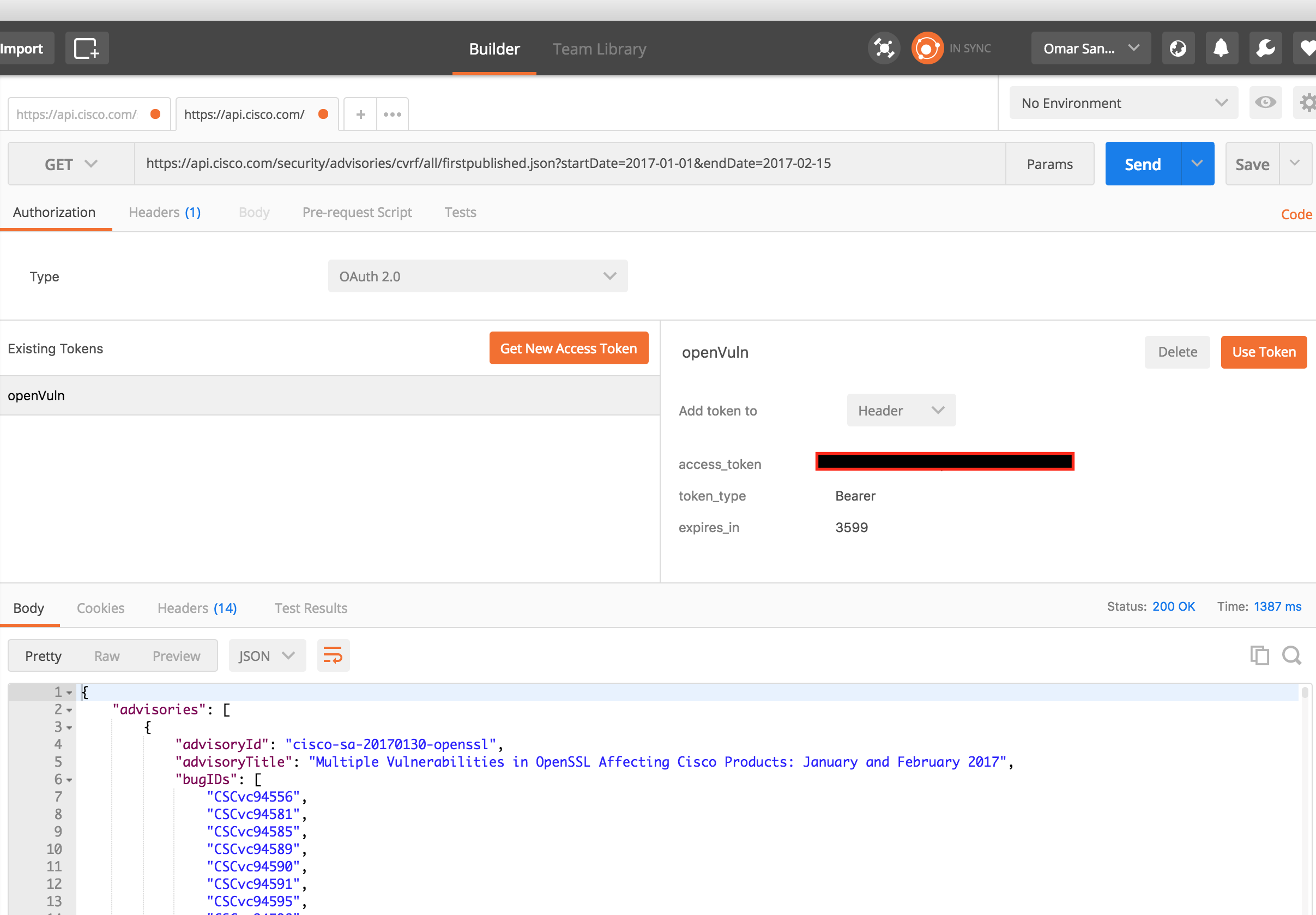The width and height of the screenshot is (1316, 915).
Task: Click Get New Access Token
Action: [569, 348]
